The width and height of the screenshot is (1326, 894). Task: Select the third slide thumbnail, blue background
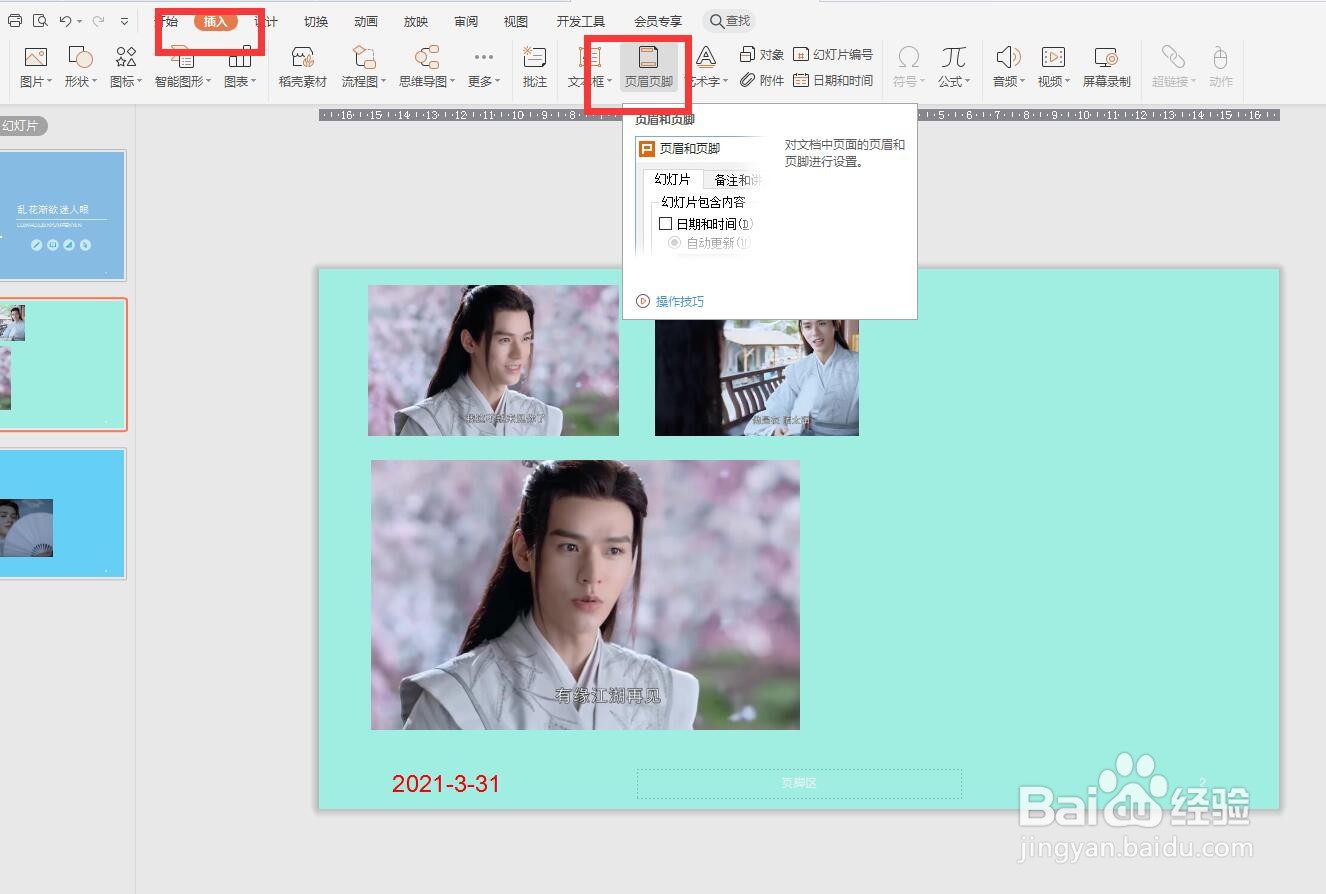pos(62,513)
